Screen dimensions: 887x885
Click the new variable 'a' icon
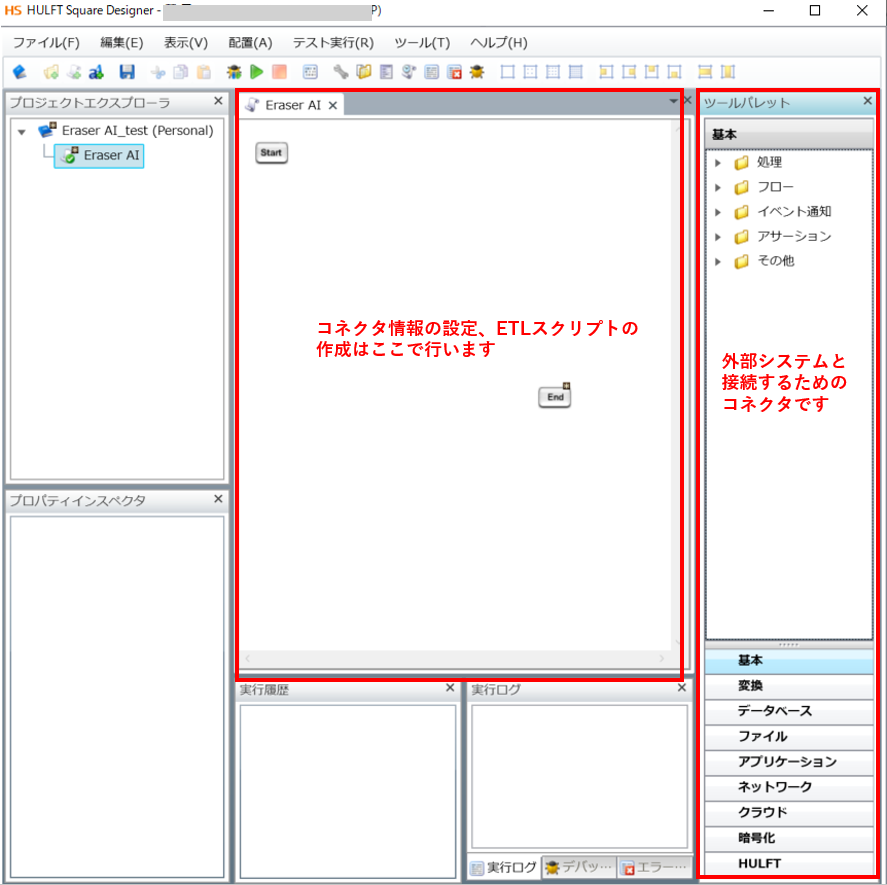pyautogui.click(x=96, y=72)
